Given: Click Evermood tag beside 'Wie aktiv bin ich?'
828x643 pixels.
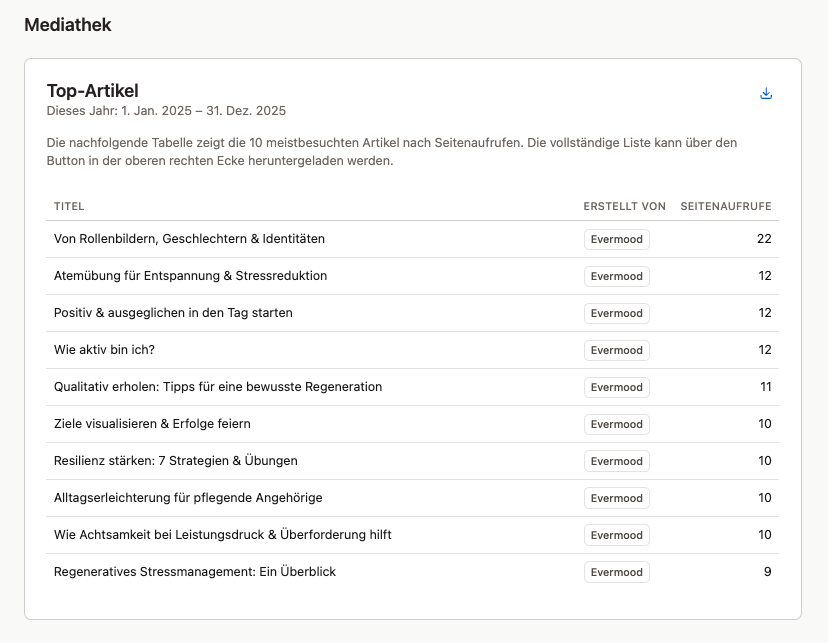Looking at the screenshot, I should [616, 350].
